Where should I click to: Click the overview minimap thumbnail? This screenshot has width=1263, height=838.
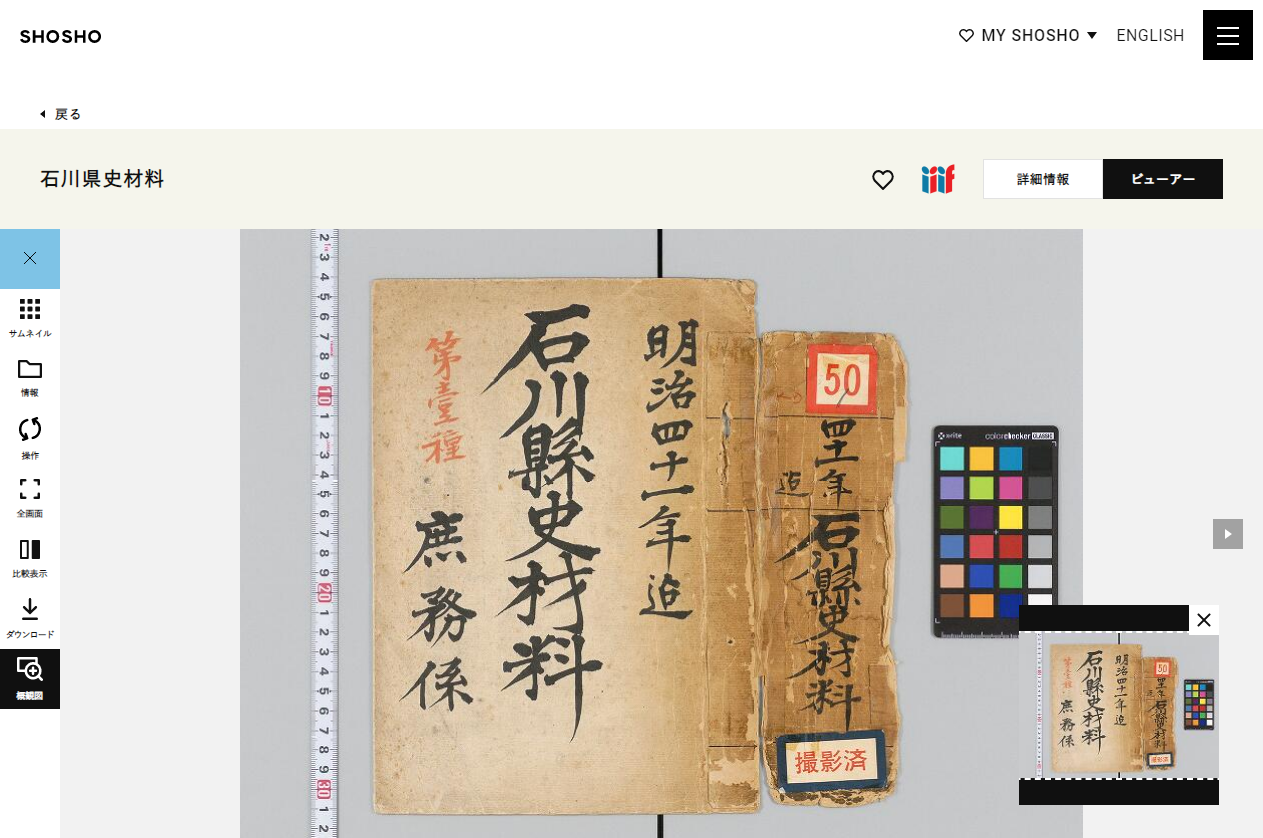(x=1119, y=705)
